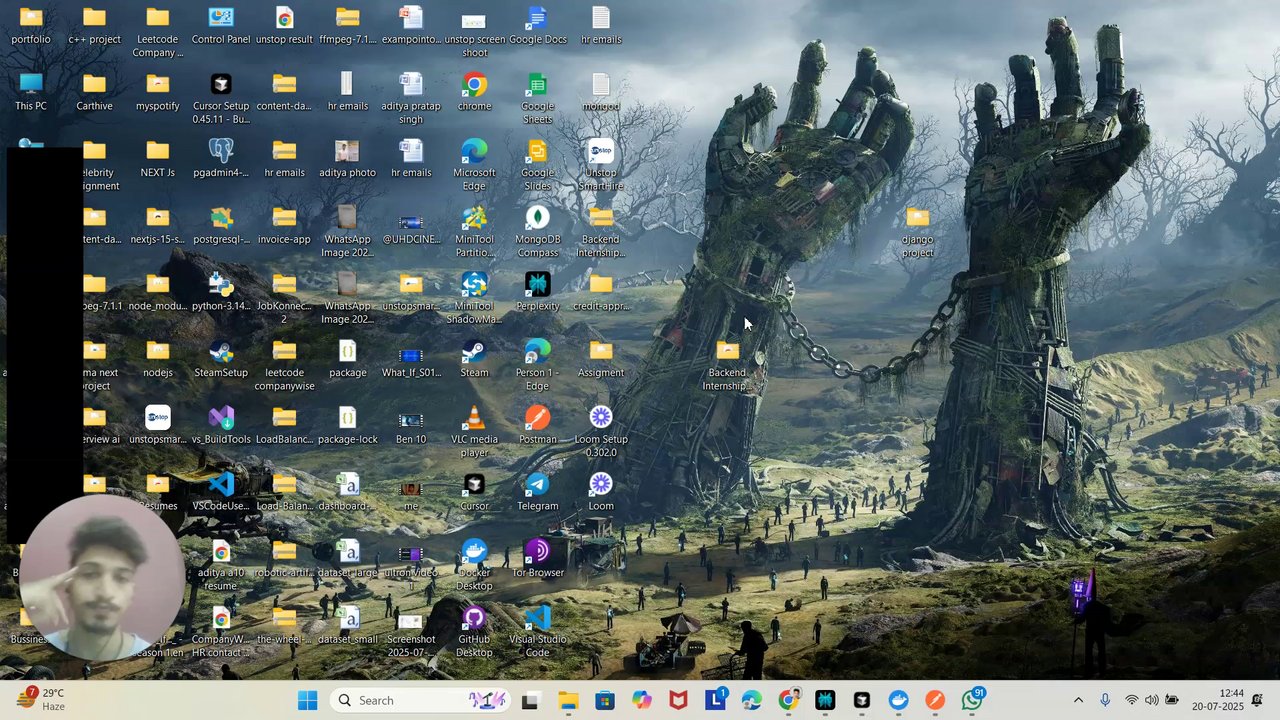
Task: Select the Google Sheets desktop shortcut
Action: click(537, 99)
